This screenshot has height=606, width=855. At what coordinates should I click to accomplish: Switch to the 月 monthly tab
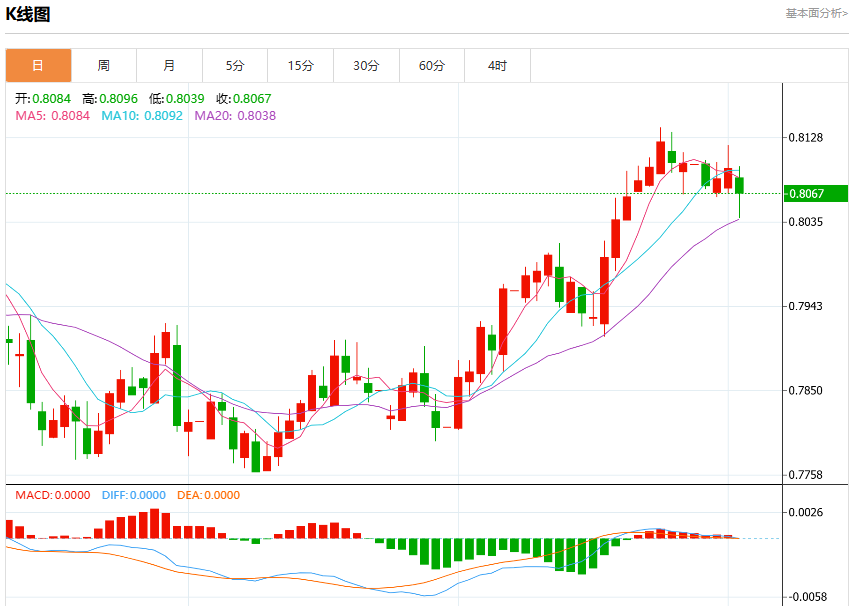point(170,65)
